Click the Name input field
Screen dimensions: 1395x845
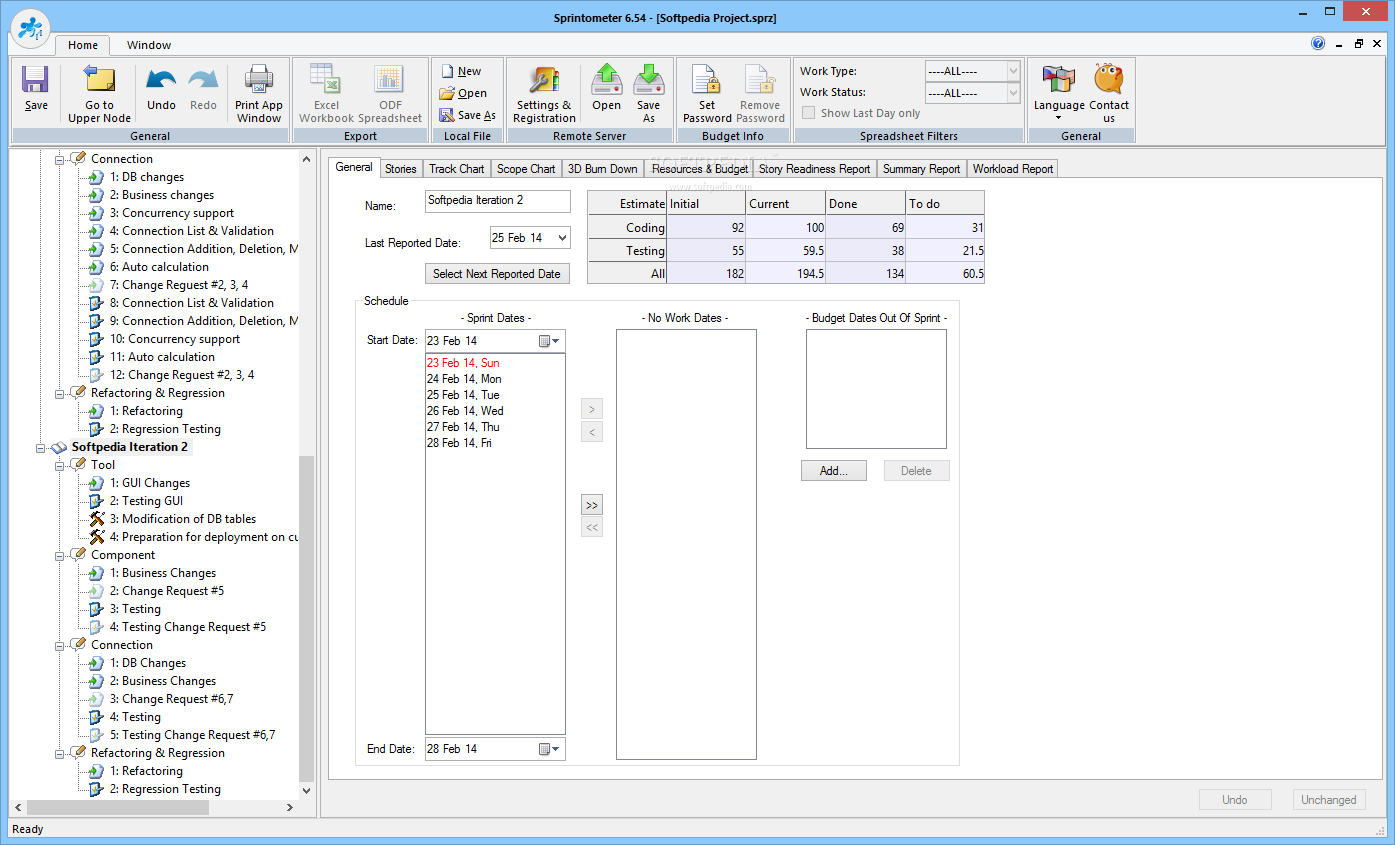point(497,201)
